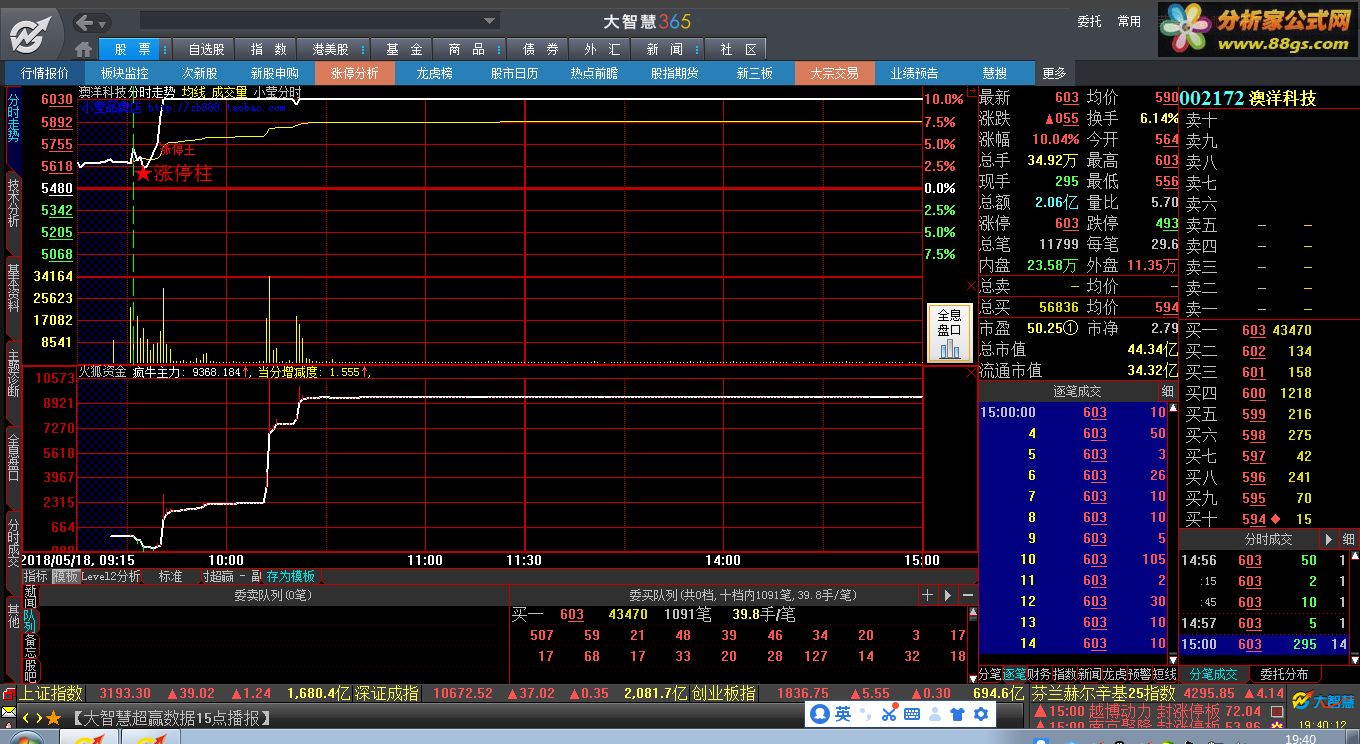Click the play arrow next to 分时成交
Screen dimensions: 1360x744
coord(1329,539)
